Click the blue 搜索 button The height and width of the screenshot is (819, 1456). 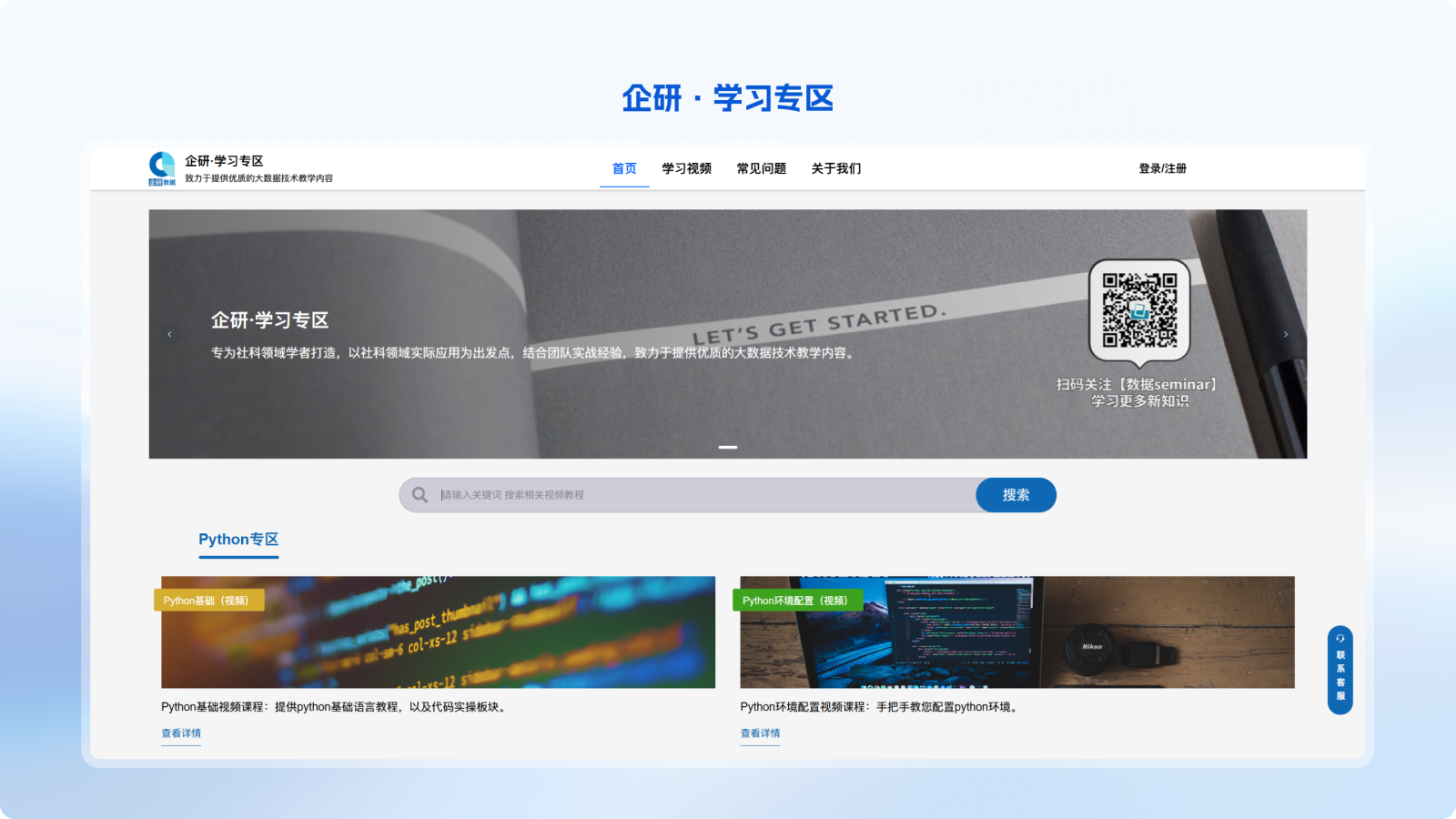(x=1016, y=495)
